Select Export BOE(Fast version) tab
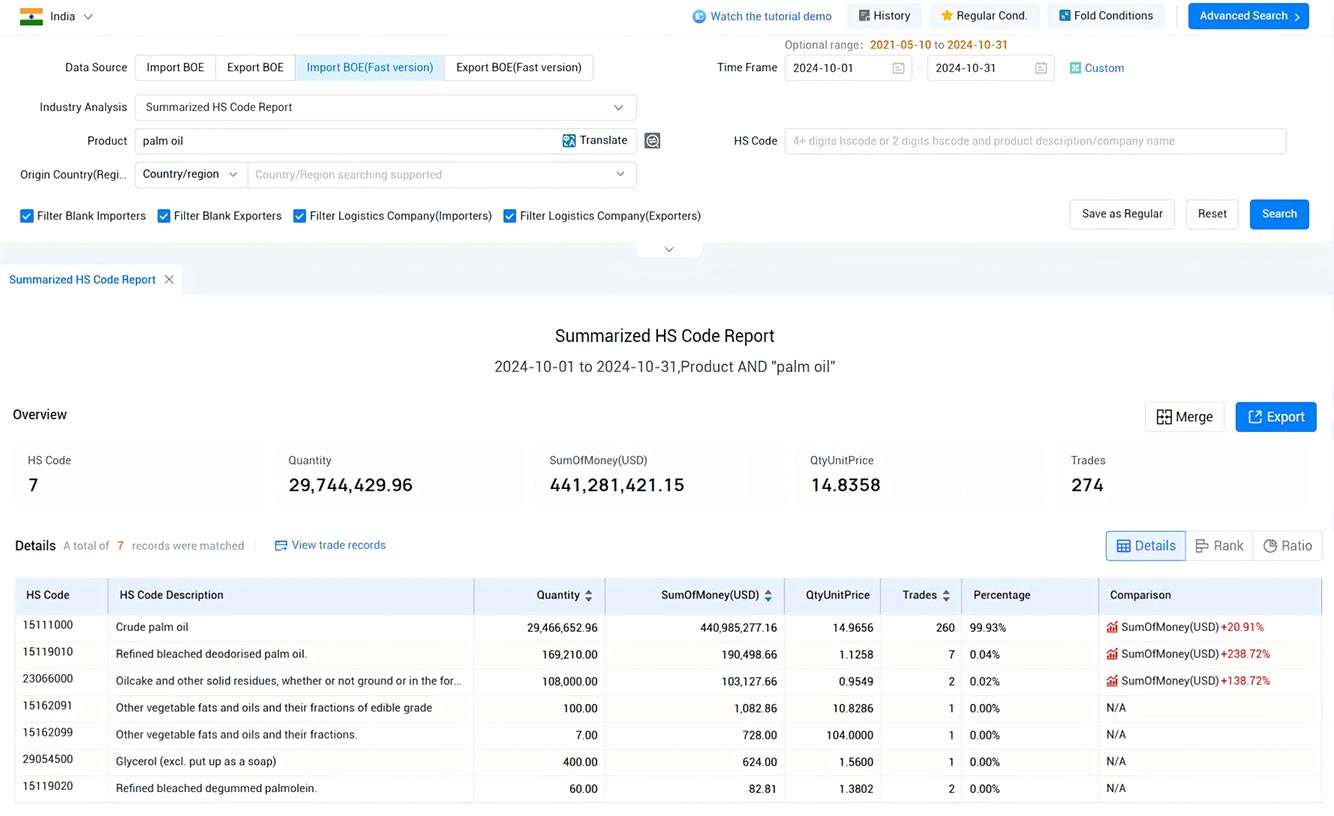The image size is (1334, 816). tap(519, 68)
